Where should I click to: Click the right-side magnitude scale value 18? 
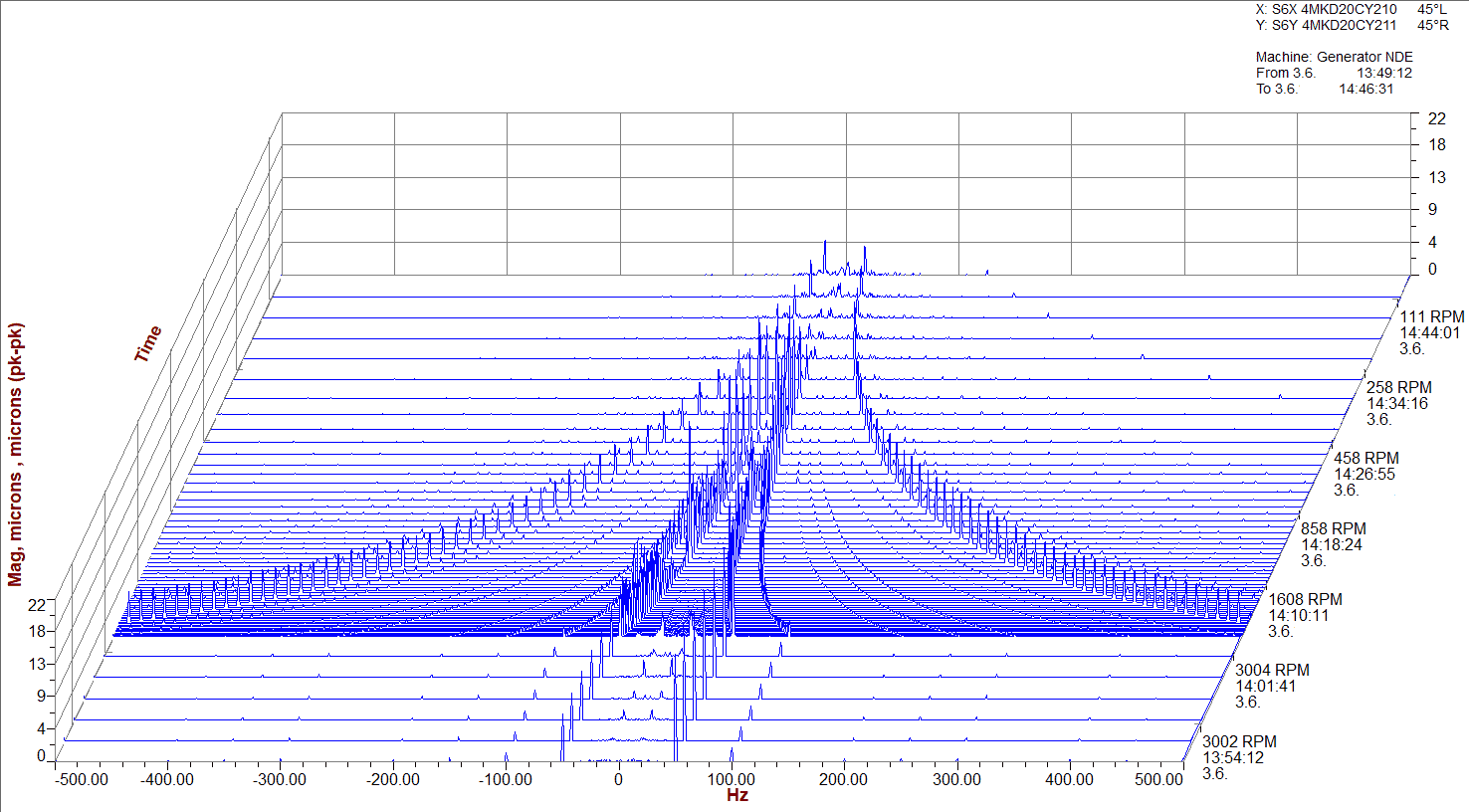coord(1437,144)
